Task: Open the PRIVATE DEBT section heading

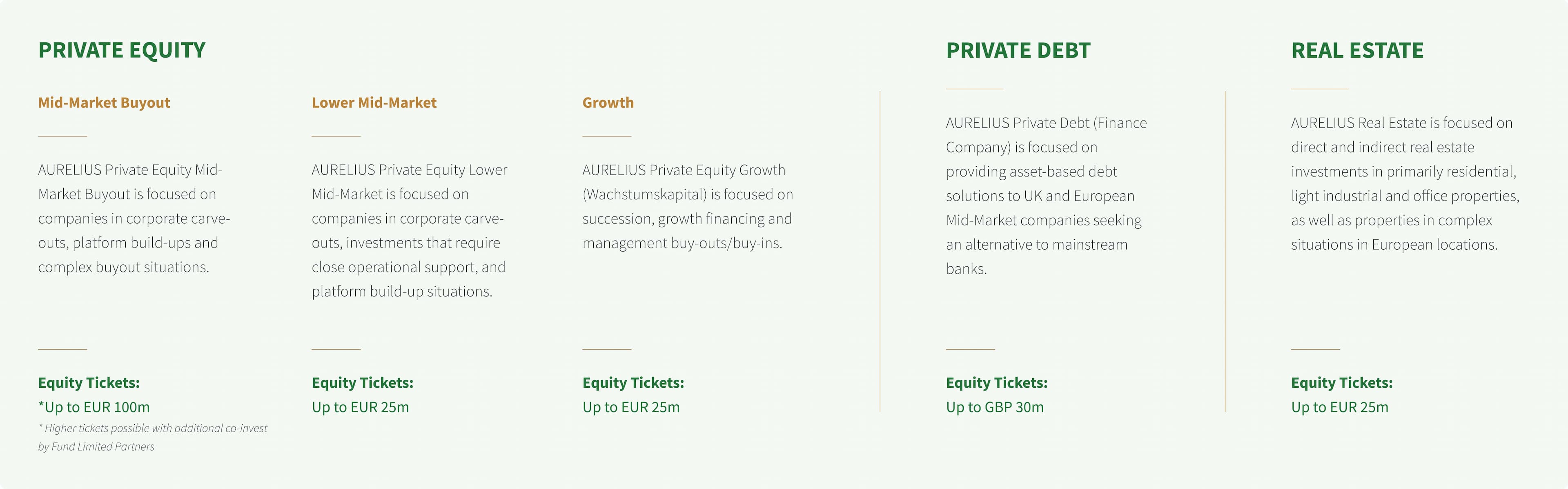Action: pos(1018,51)
